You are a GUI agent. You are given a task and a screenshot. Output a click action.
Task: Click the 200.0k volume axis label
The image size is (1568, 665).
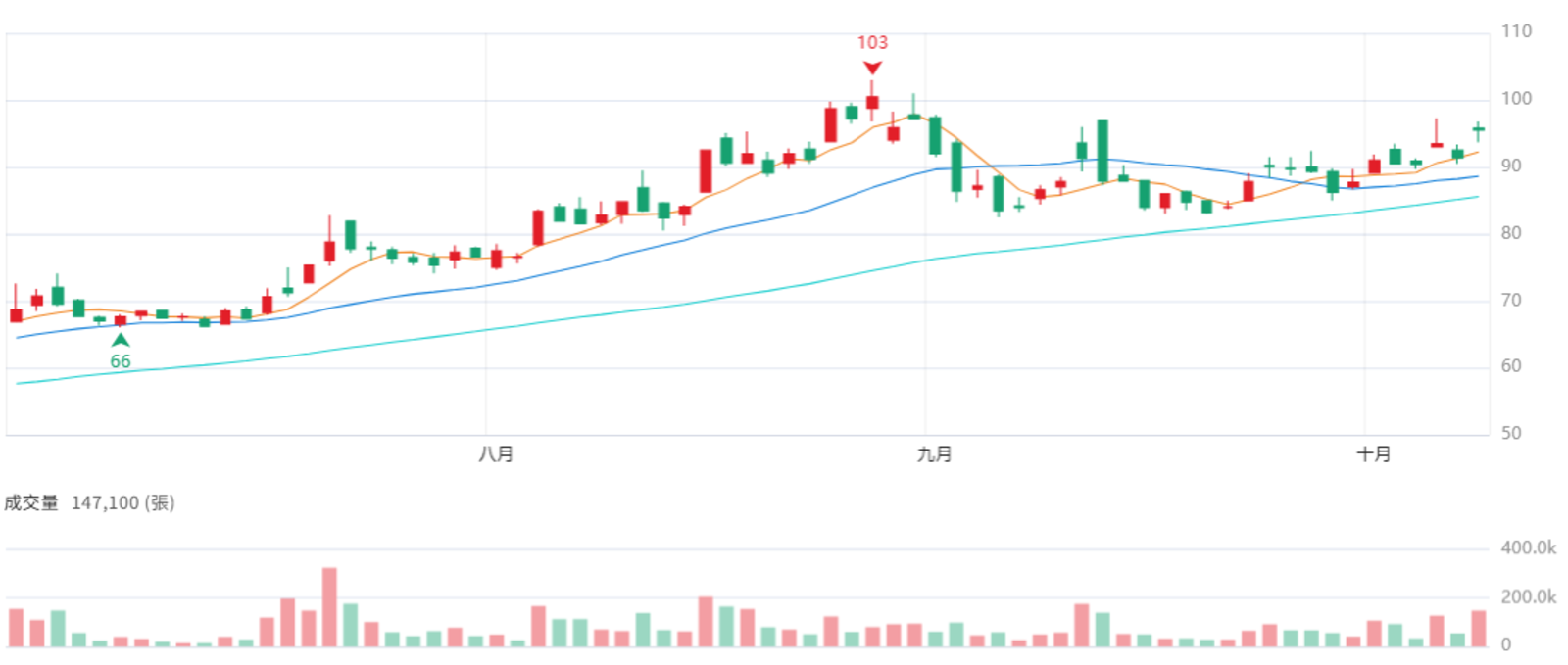pyautogui.click(x=1529, y=597)
